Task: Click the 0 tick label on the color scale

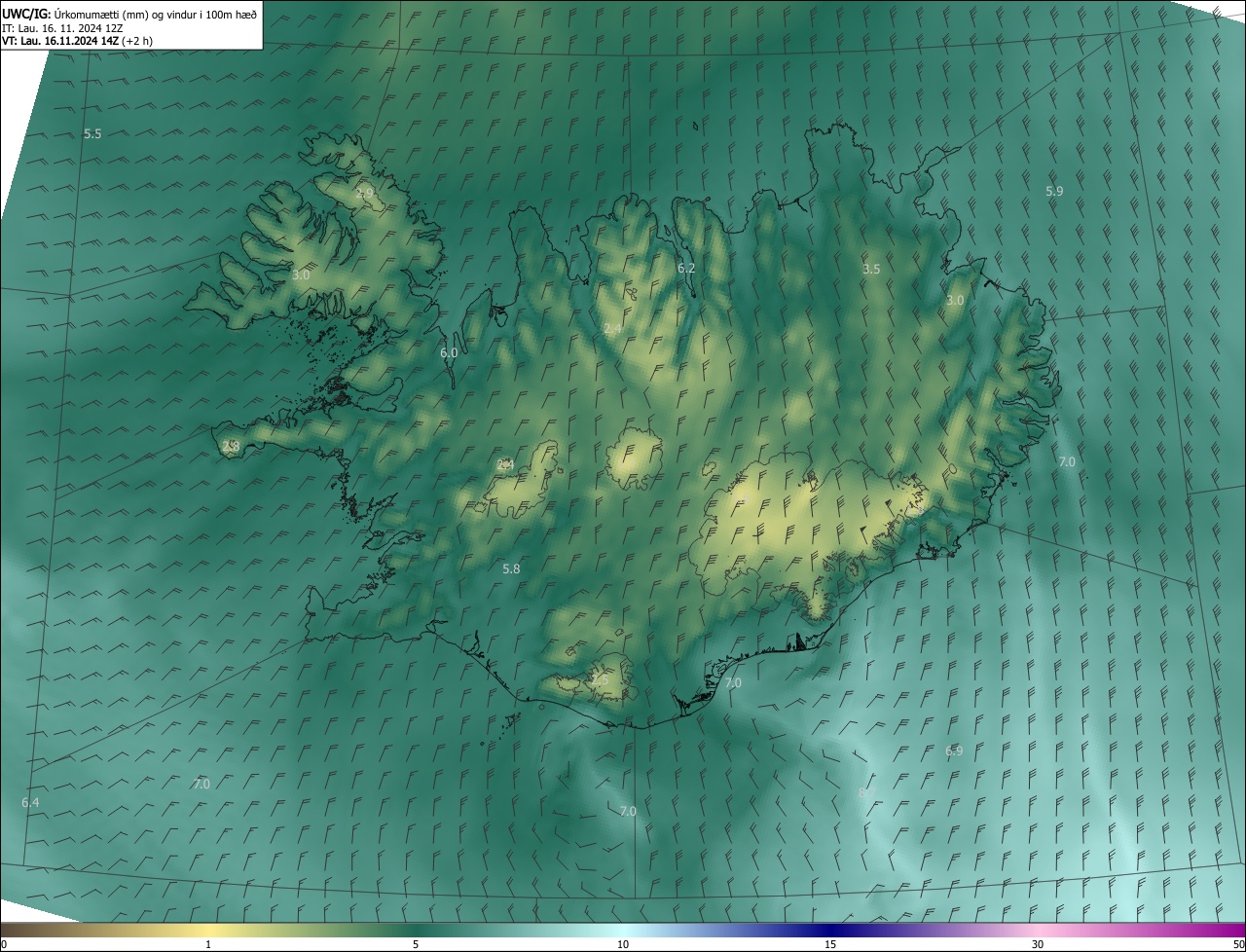Action: pos(3,944)
